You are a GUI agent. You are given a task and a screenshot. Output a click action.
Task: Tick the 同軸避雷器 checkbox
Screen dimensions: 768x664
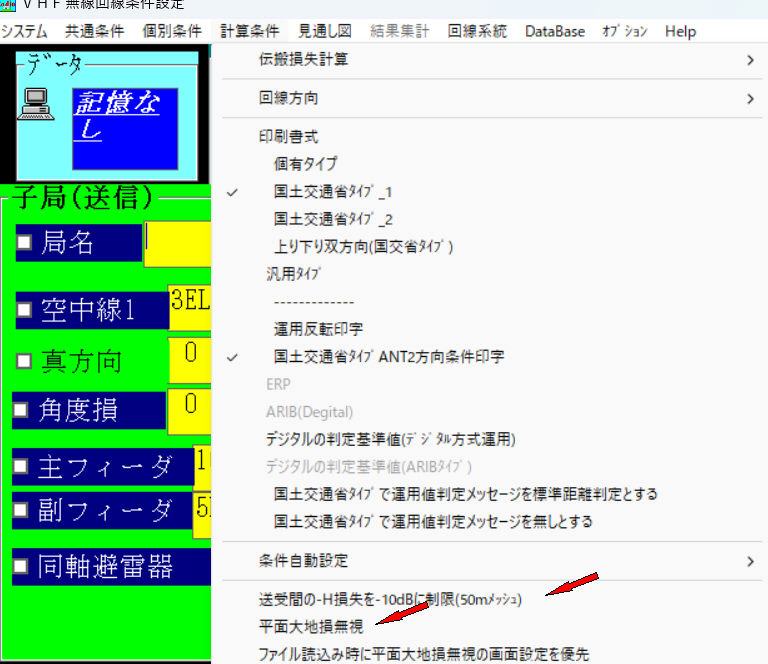pos(21,566)
